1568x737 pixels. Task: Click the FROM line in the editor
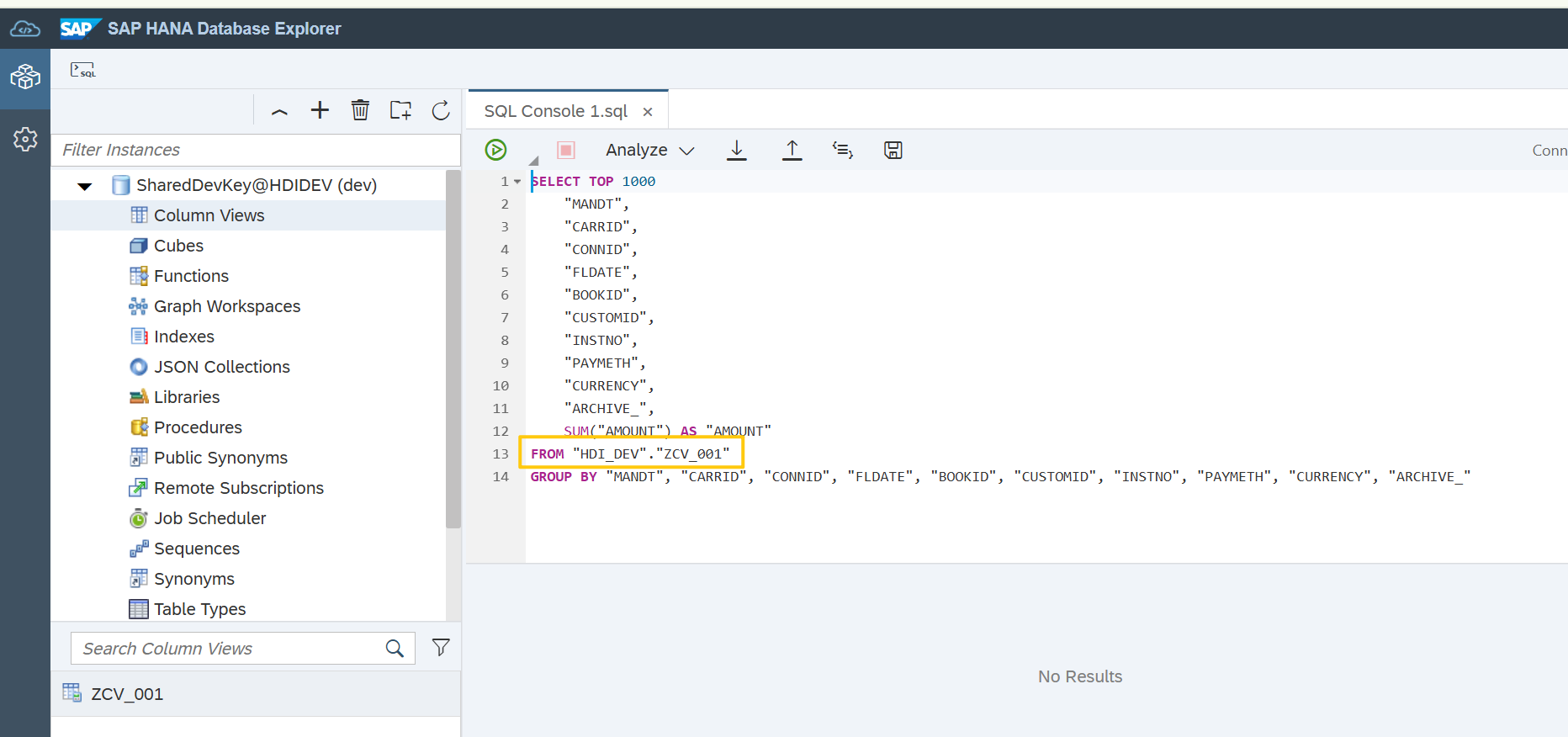pos(630,454)
